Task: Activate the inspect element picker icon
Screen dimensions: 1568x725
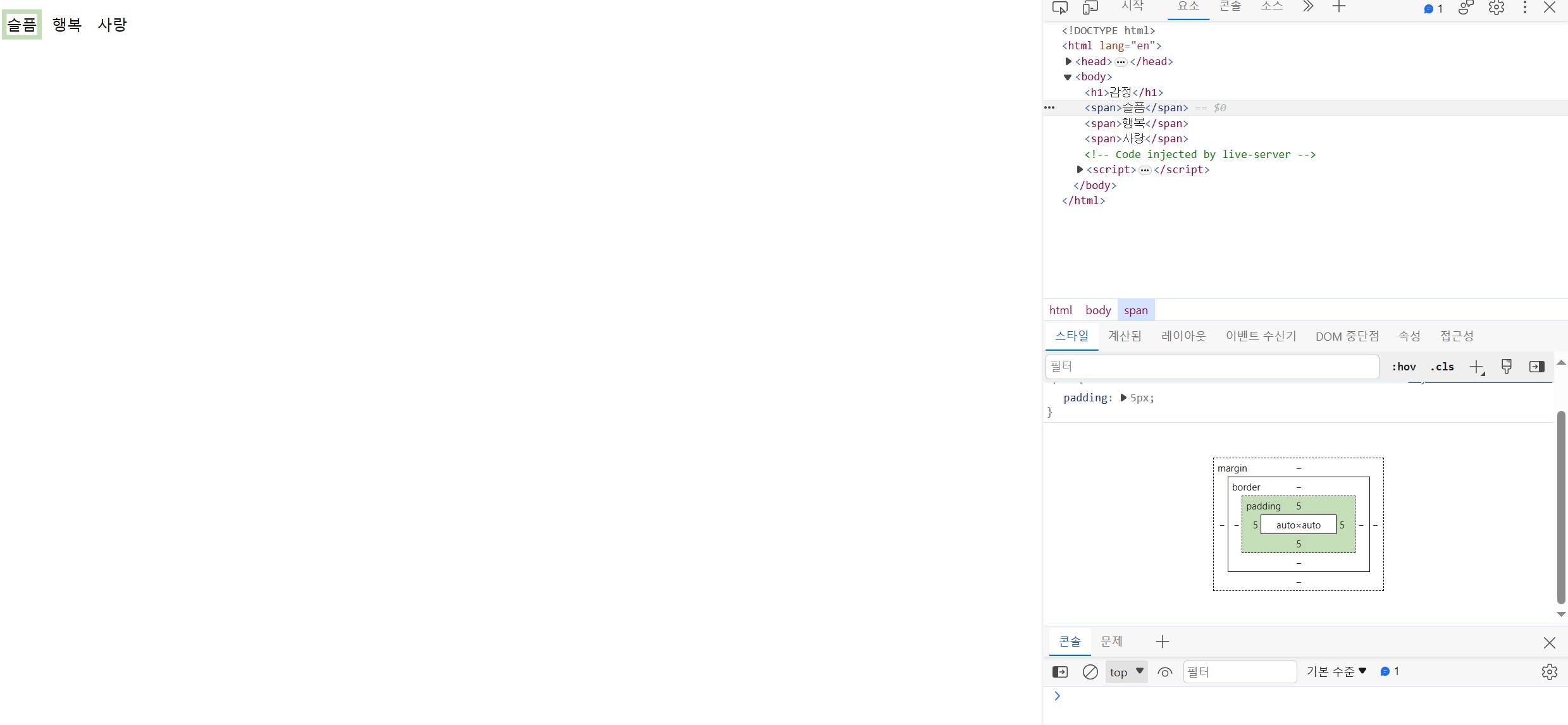Action: tap(1060, 8)
